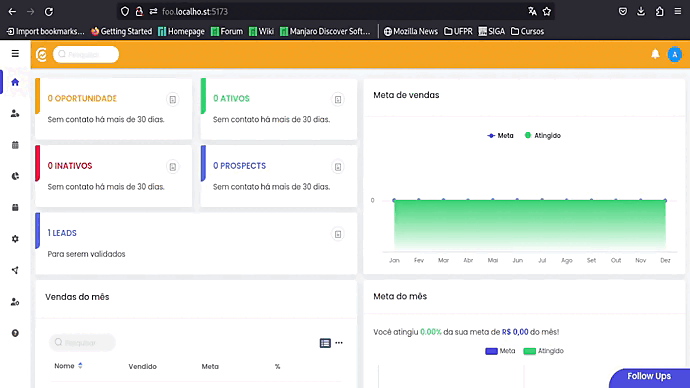Toggle Atingido series in Meta do mês legend
Image resolution: width=690 pixels, height=388 pixels.
[543, 351]
